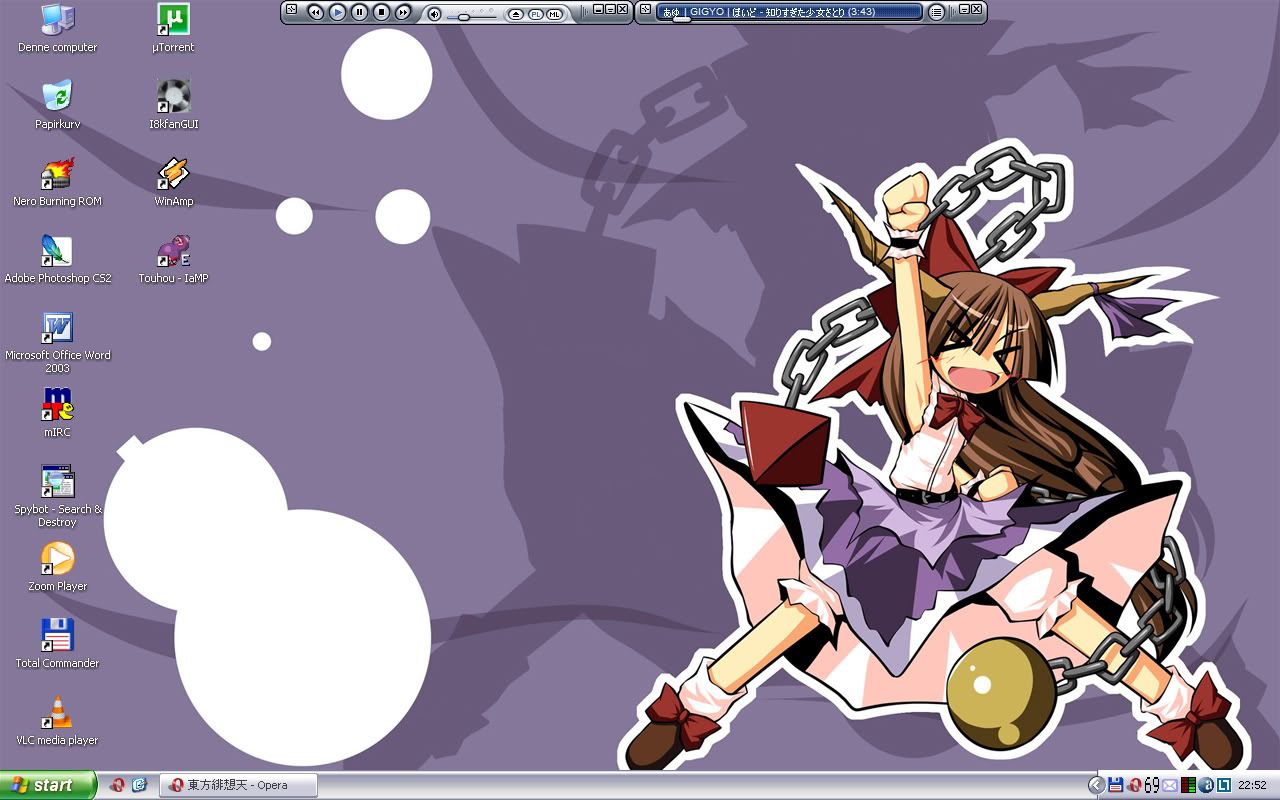Click the Winamp volume slider

click(x=464, y=16)
